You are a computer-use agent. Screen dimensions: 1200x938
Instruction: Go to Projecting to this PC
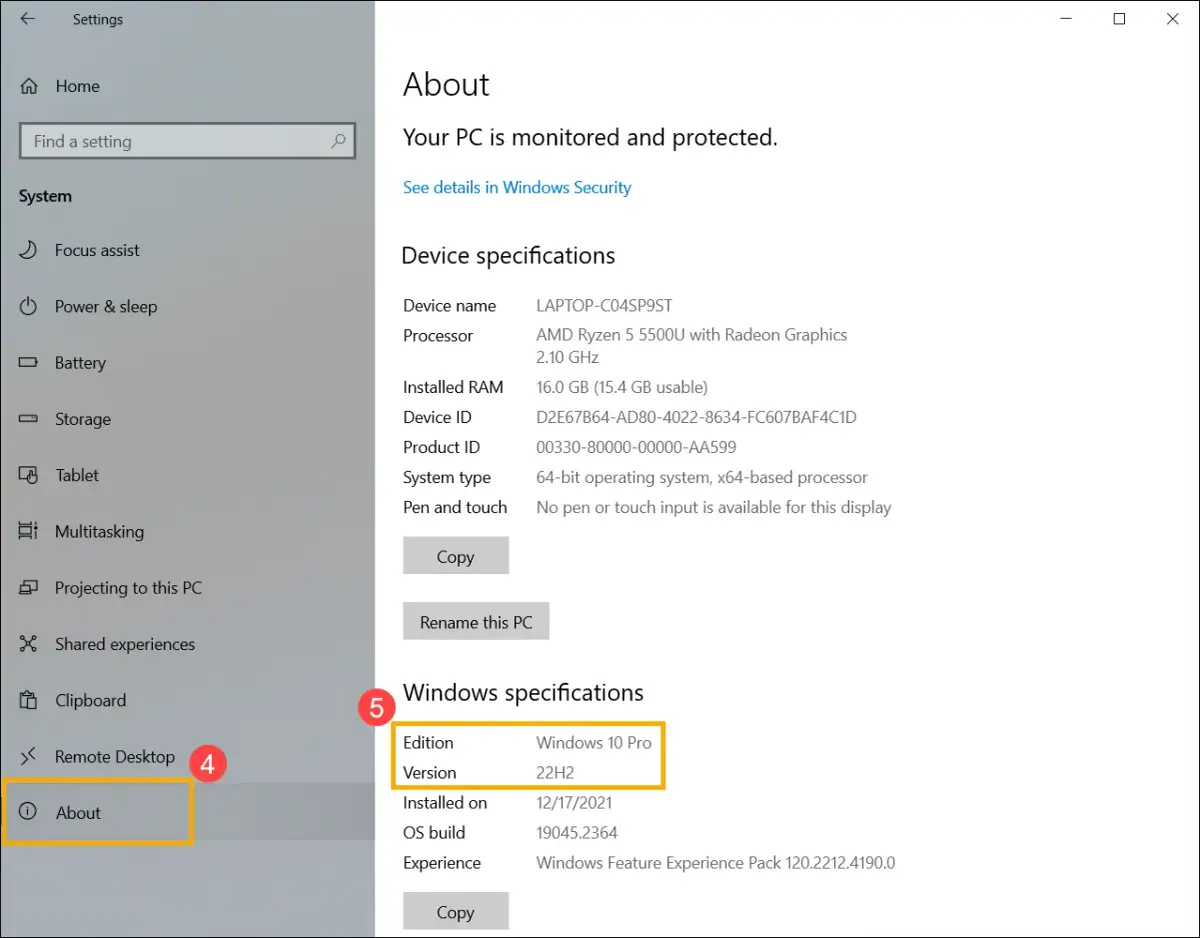127,588
